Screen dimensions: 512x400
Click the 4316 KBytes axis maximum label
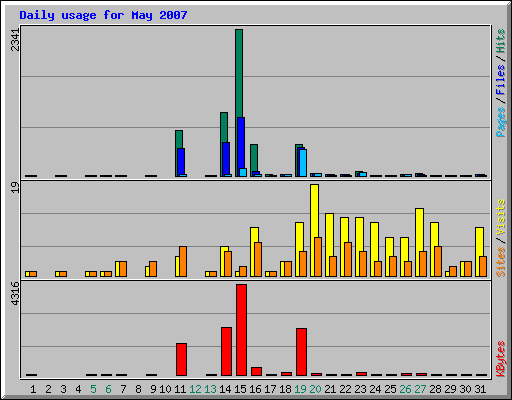click(15, 293)
